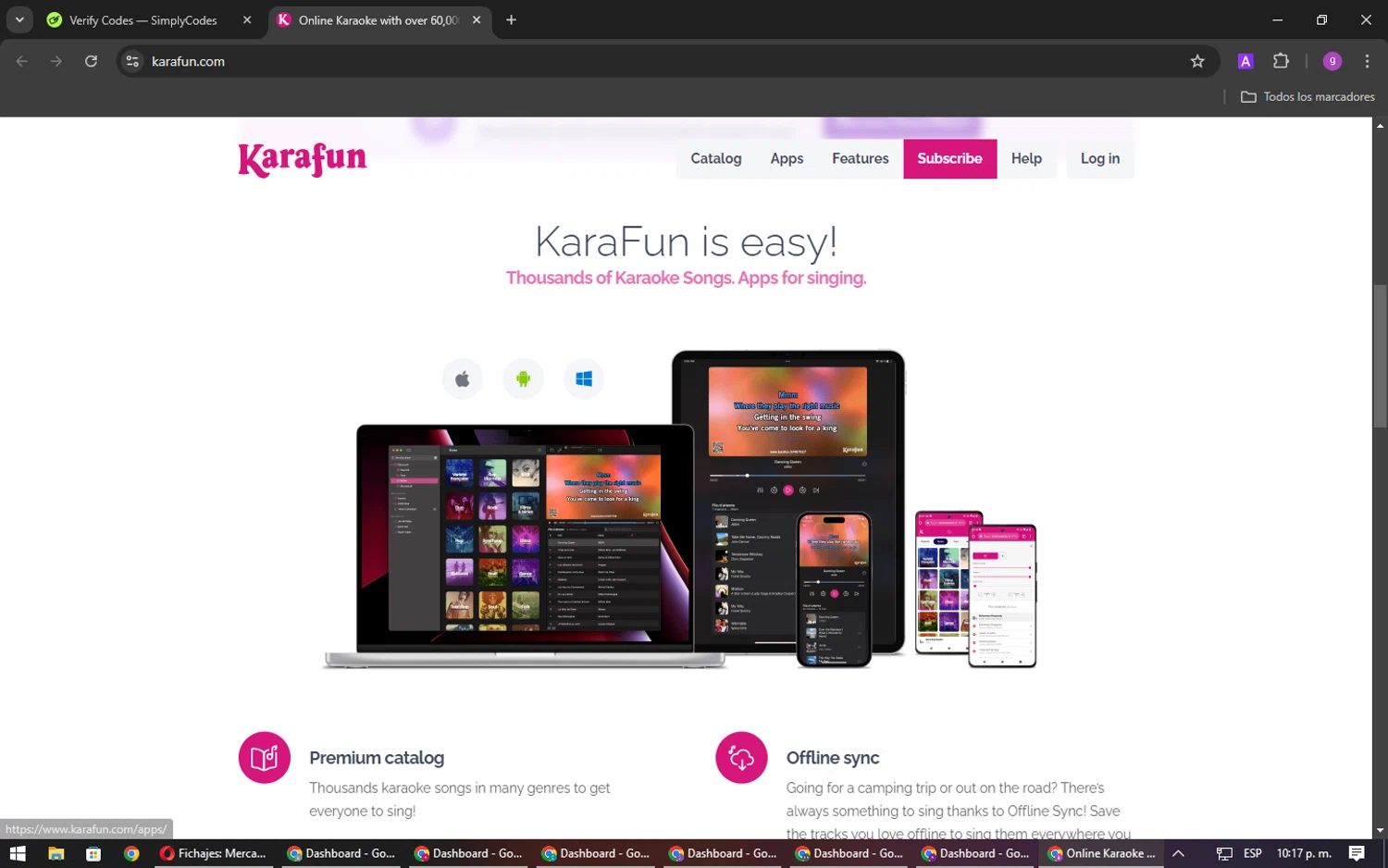The height and width of the screenshot is (868, 1388).
Task: Open the Windows Start menu
Action: (18, 853)
